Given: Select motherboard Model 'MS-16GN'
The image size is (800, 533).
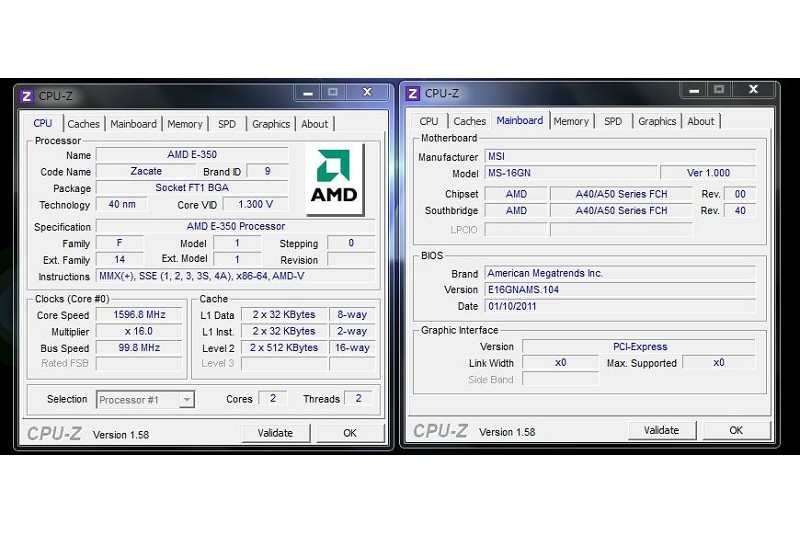Looking at the screenshot, I should pos(571,173).
